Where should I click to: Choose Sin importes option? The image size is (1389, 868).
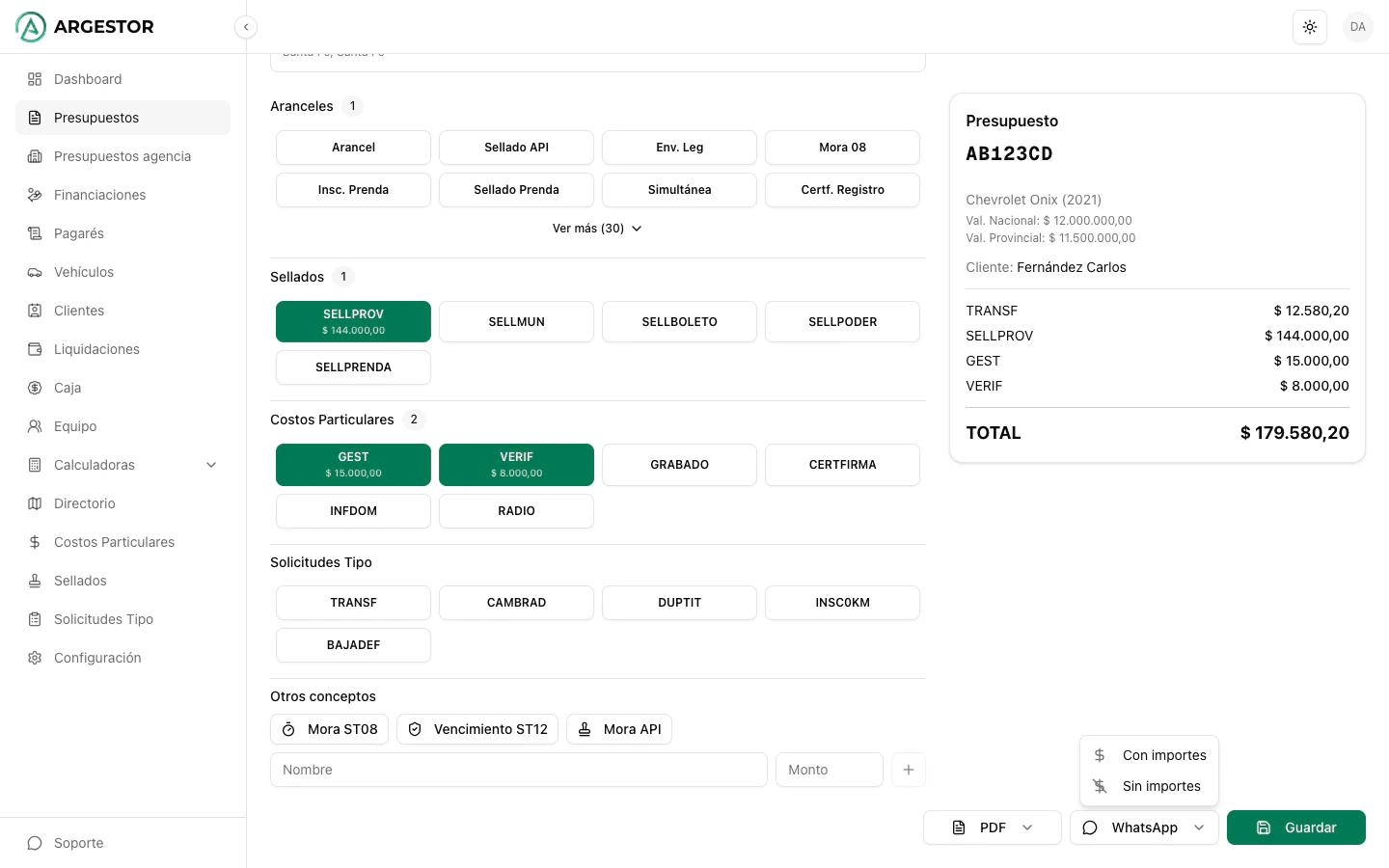pos(1149,786)
